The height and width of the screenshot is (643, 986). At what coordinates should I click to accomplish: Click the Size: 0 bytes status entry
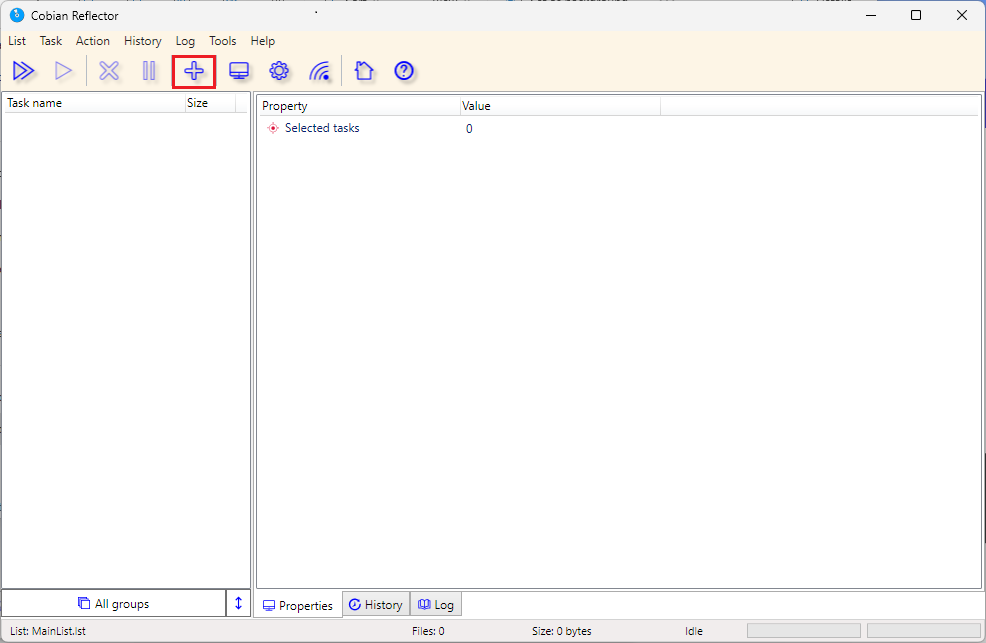[x=562, y=631]
